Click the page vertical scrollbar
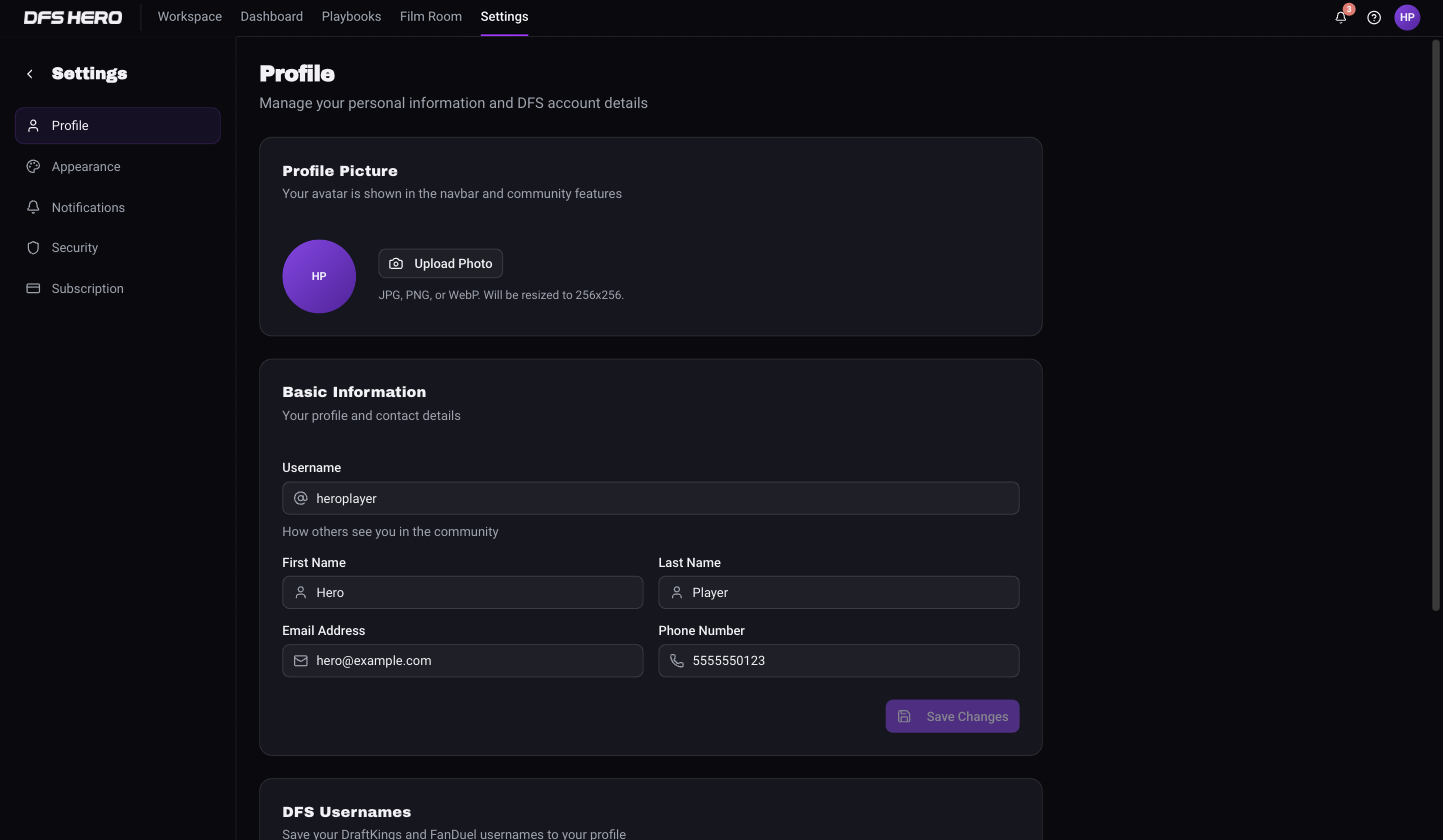The height and width of the screenshot is (840, 1443). (x=1437, y=325)
